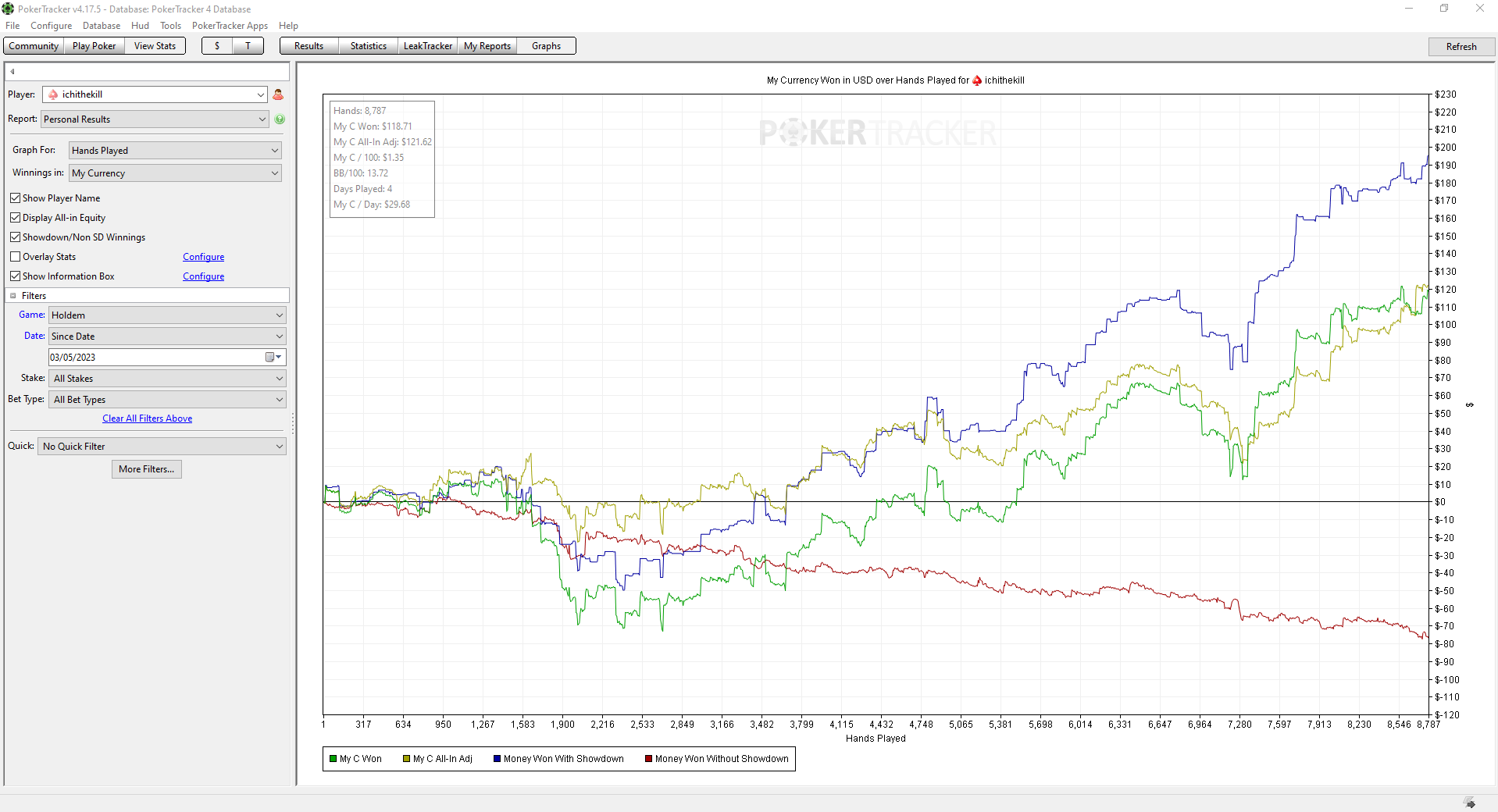
Task: Switch to the View Stats tab
Action: point(155,46)
